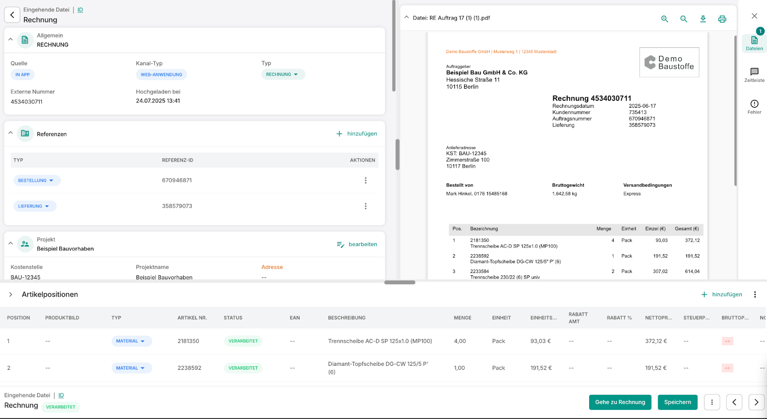Go to previous document with left arrow
The width and height of the screenshot is (767, 419).
click(734, 402)
